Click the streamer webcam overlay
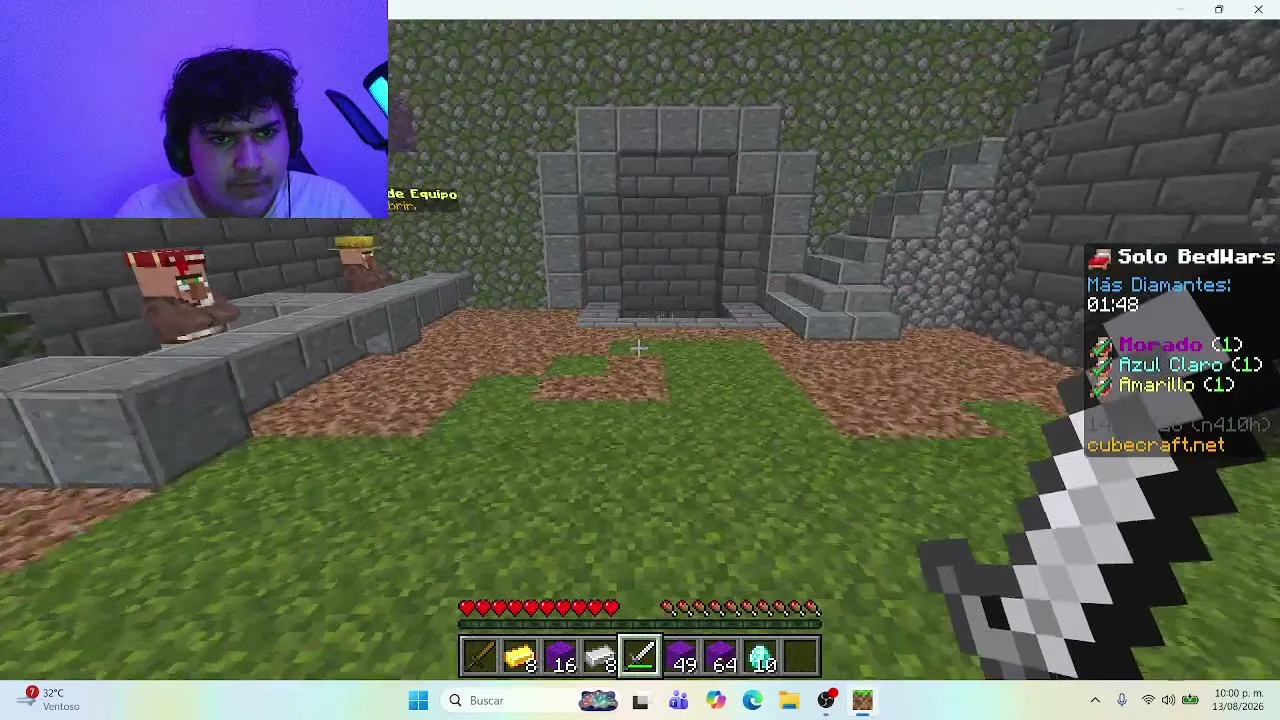This screenshot has width=1280, height=720. [x=194, y=109]
